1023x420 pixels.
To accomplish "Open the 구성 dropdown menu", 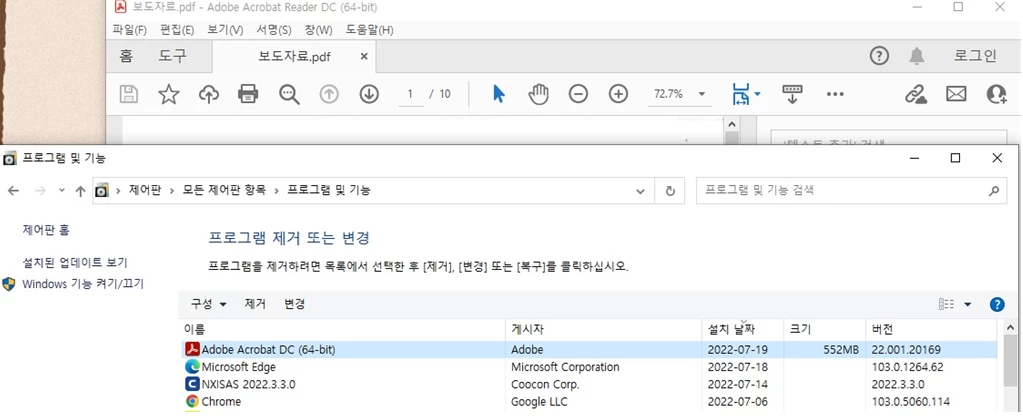I will pos(208,305).
